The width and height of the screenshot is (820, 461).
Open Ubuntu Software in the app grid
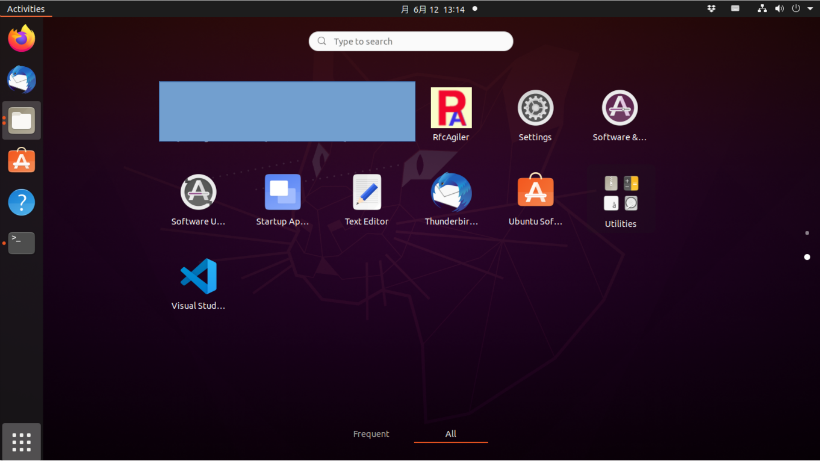pyautogui.click(x=535, y=198)
